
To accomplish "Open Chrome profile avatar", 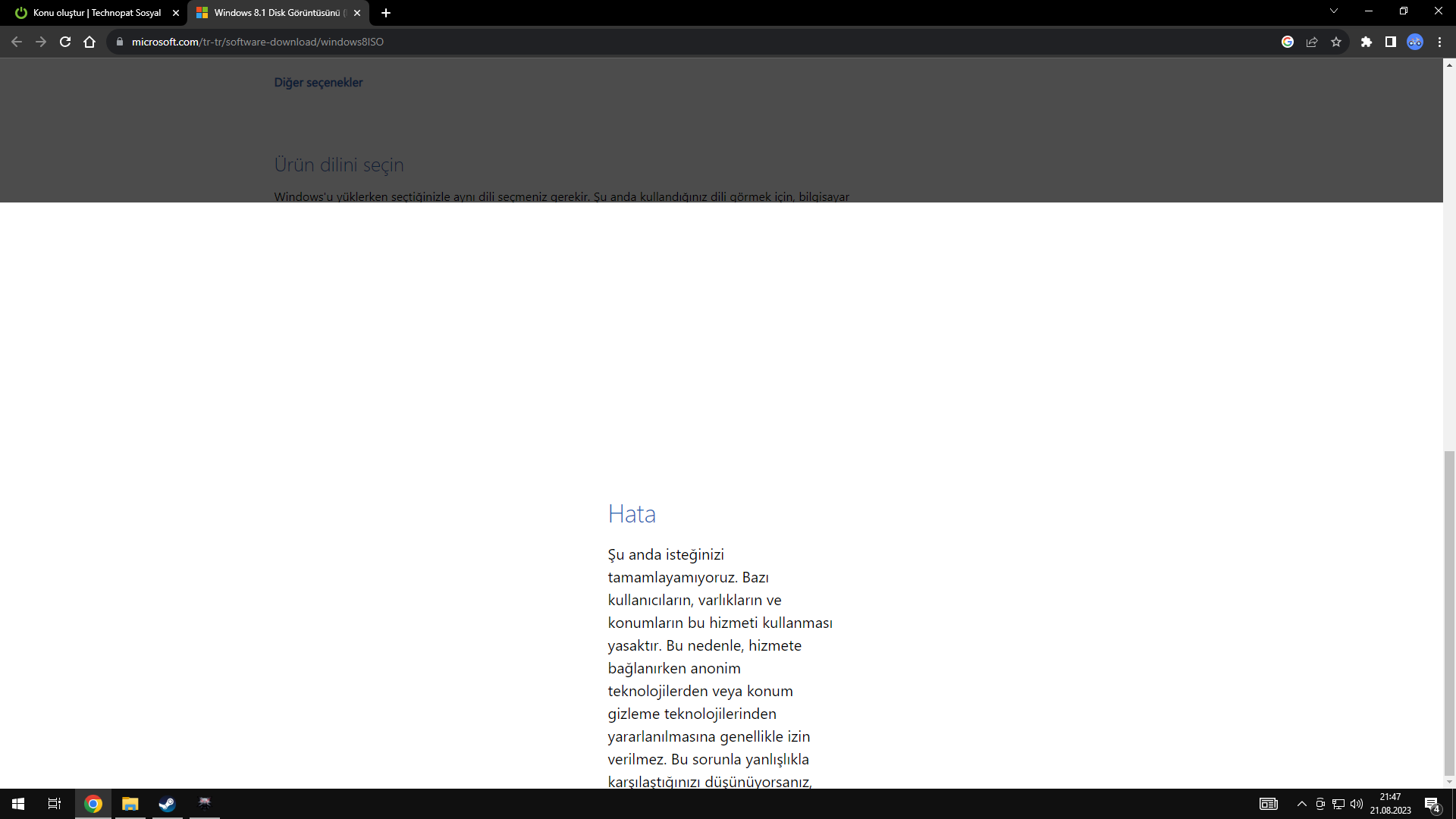I will [1415, 42].
